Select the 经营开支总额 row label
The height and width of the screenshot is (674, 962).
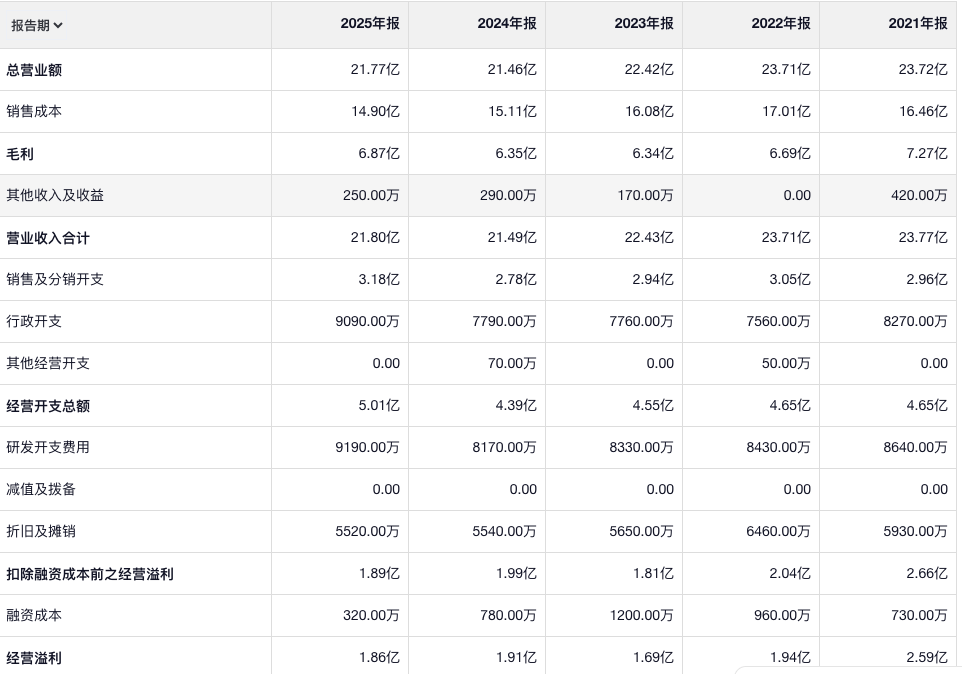click(48, 406)
